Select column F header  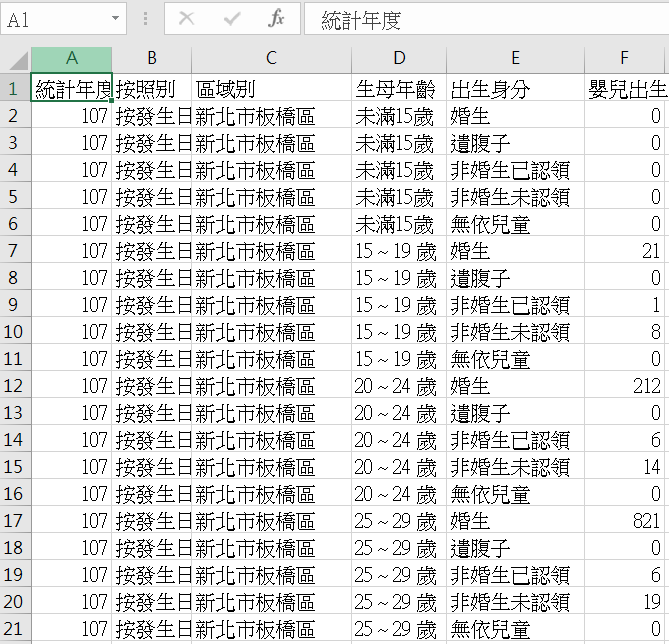(x=626, y=59)
